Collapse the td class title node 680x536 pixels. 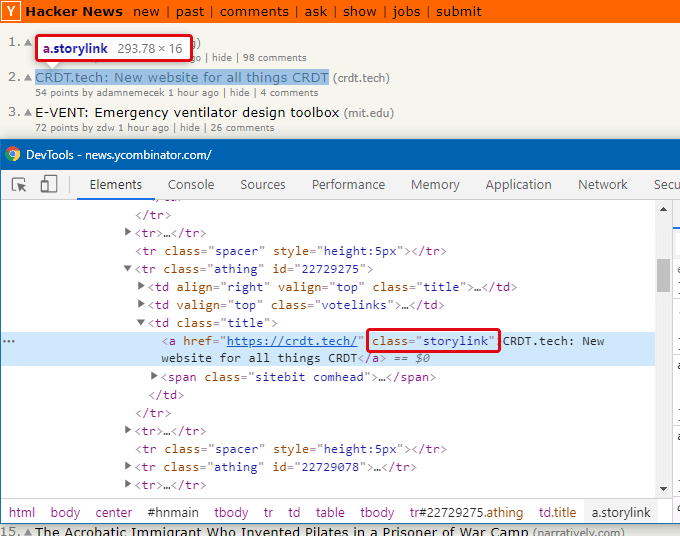[x=141, y=322]
